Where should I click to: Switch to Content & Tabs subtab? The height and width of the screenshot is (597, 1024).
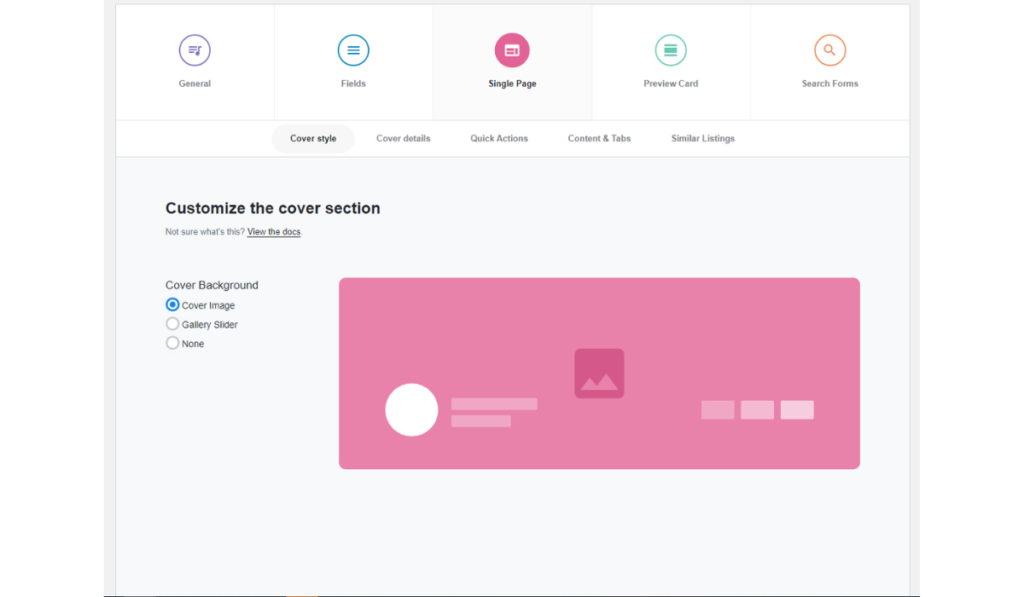(x=599, y=138)
